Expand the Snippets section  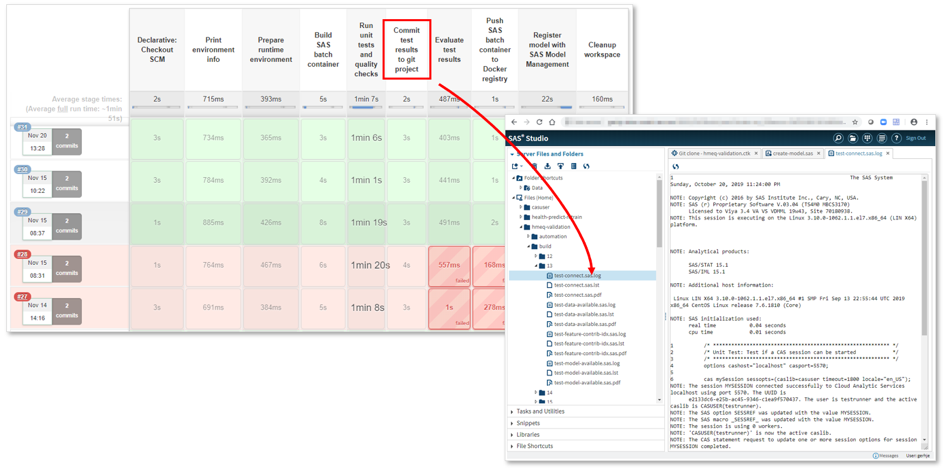528,423
